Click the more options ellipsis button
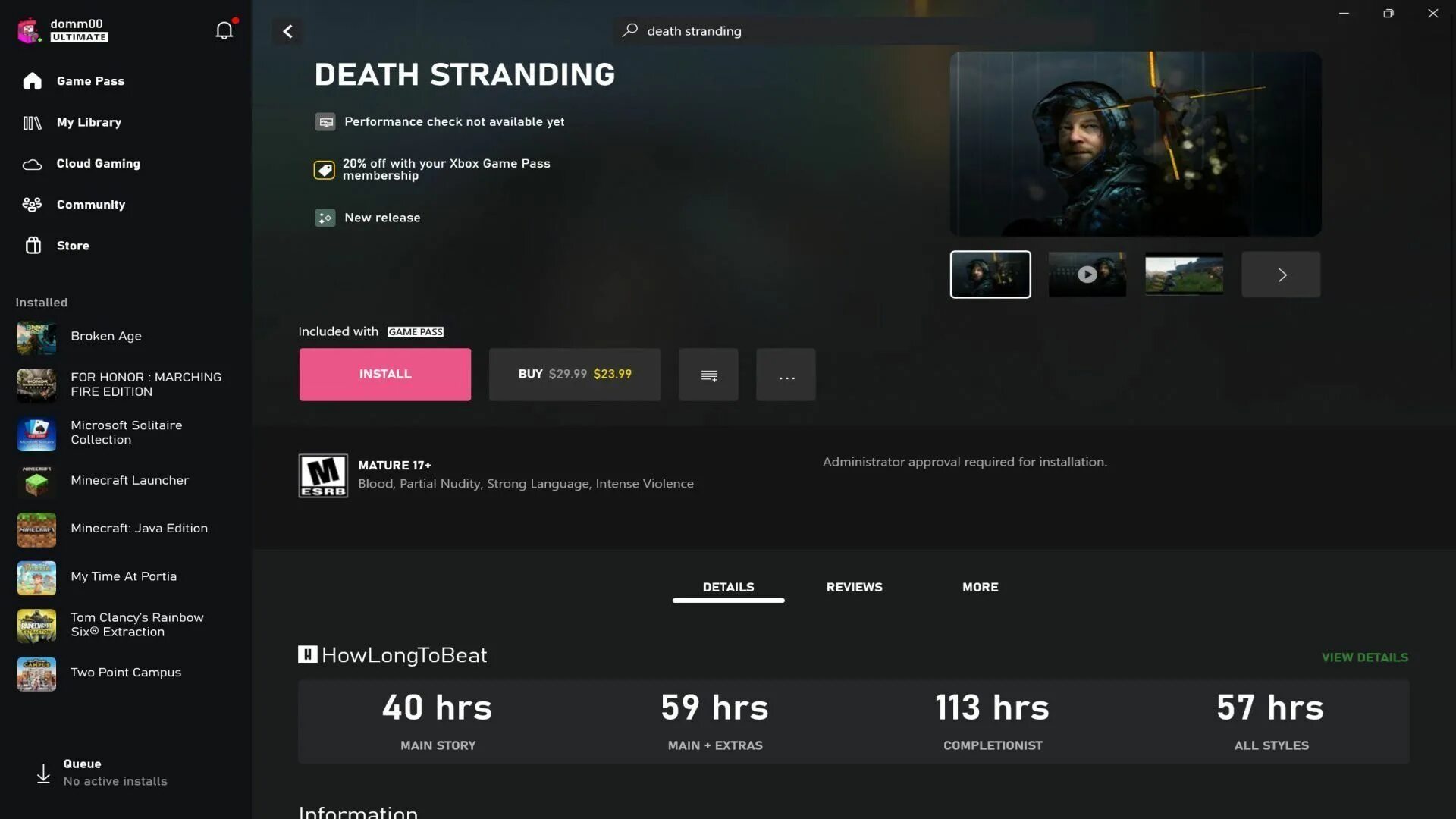Screen dimensions: 1456x819 pos(786,374)
